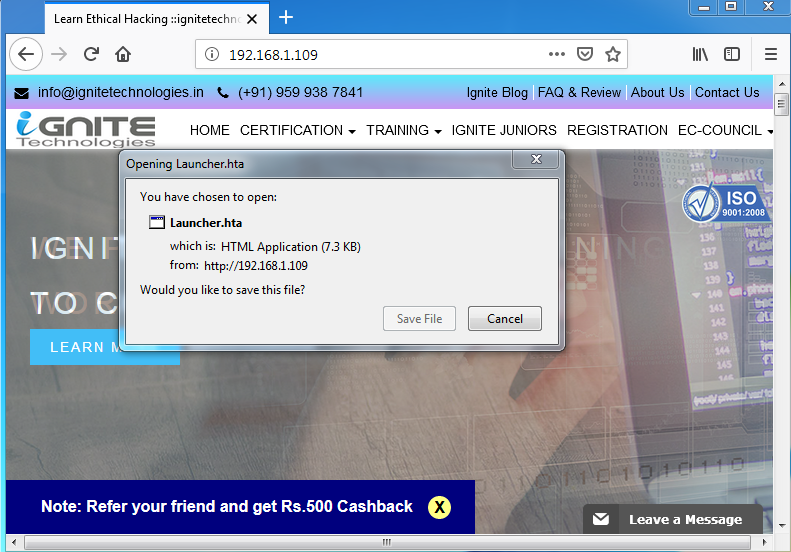
Task: Click the 'HTML Application (7.3 KB)' text
Action: pyautogui.click(x=291, y=247)
